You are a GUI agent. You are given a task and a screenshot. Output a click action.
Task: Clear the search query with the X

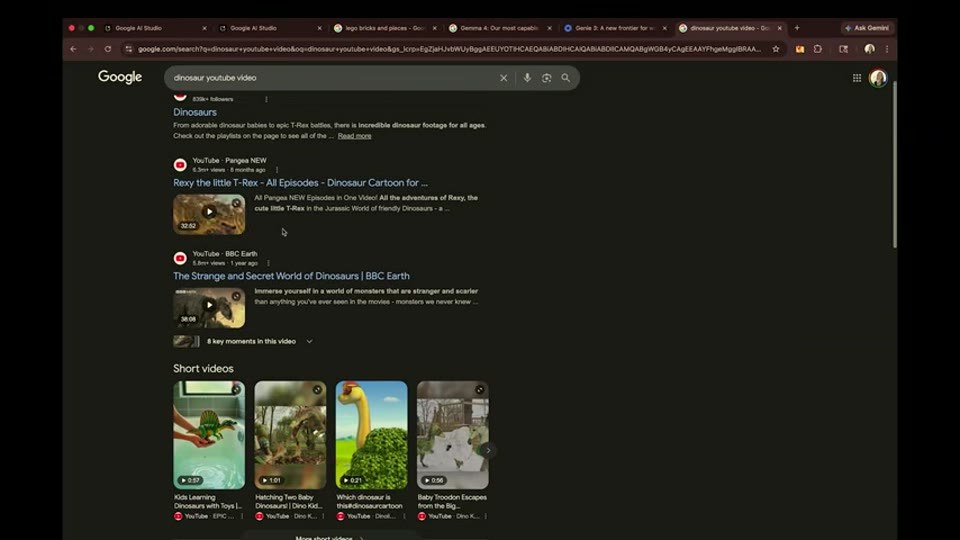pos(503,78)
